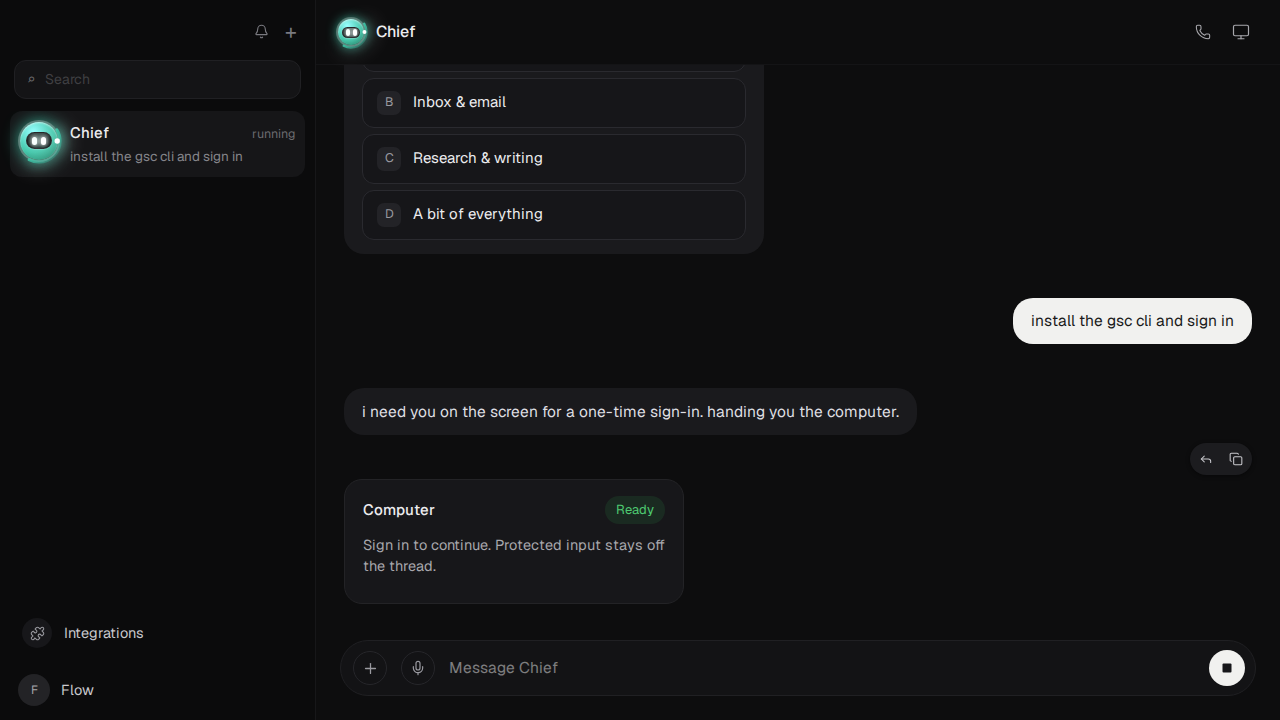Select option B Inbox & email
The image size is (1280, 720).
[554, 102]
